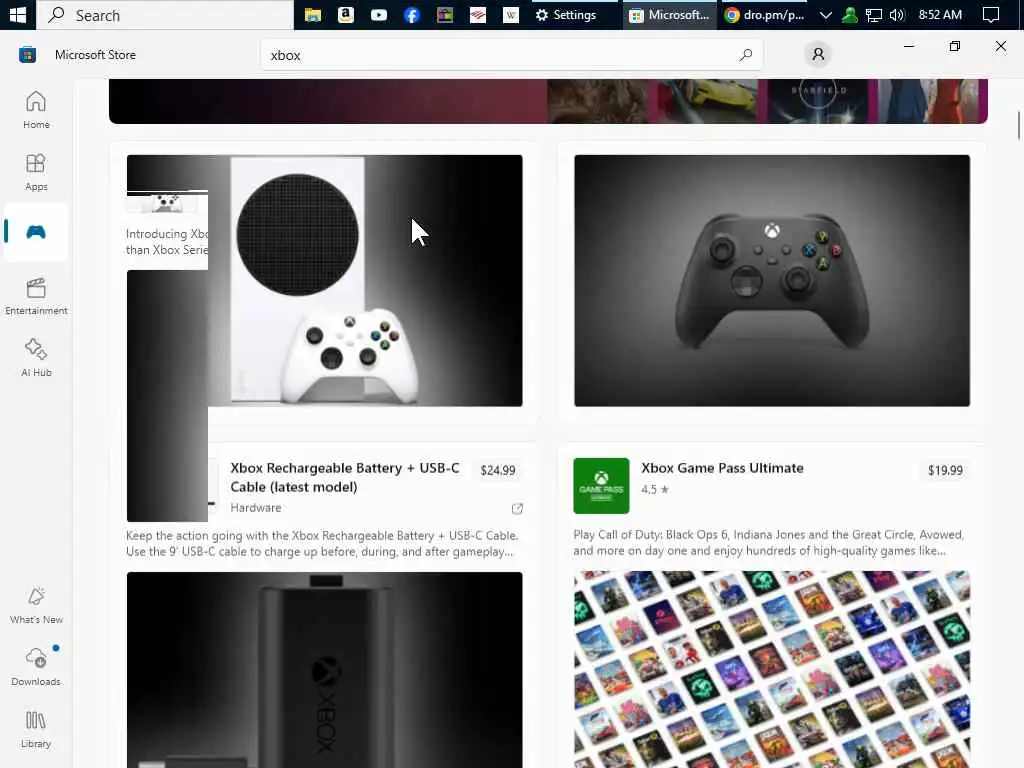Open the user account profile icon

818,54
